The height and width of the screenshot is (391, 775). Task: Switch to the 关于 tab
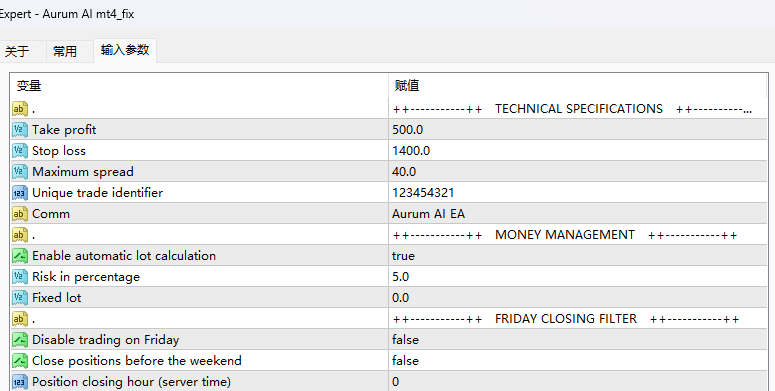click(x=17, y=51)
